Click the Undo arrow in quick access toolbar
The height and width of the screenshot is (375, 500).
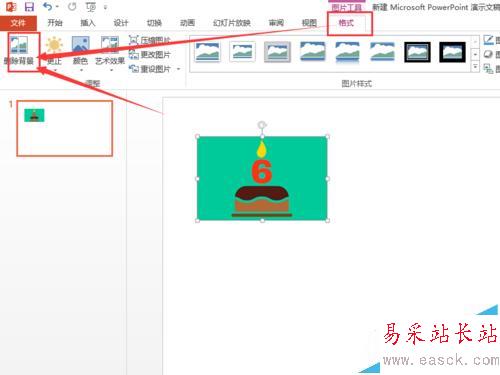[48, 7]
